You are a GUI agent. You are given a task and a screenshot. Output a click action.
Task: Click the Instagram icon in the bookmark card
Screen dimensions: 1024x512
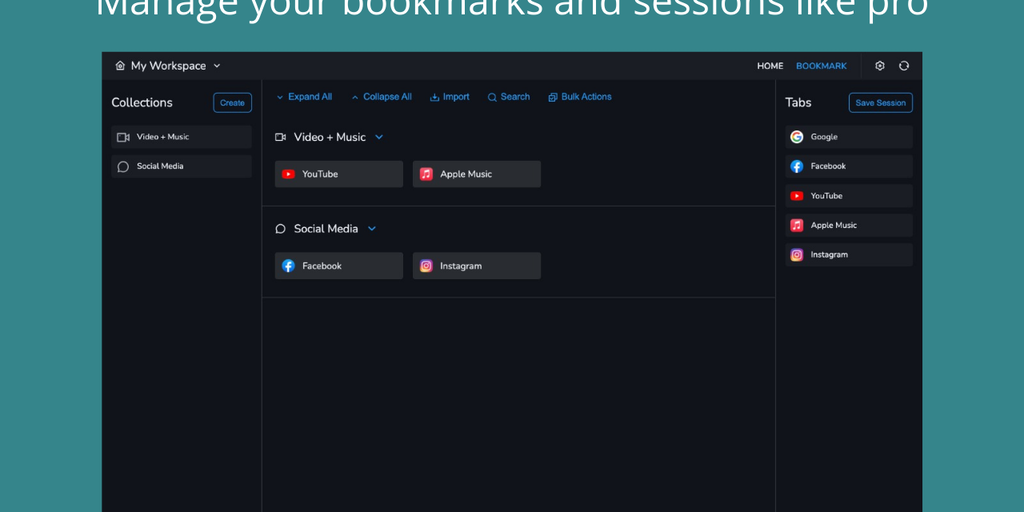coord(426,266)
